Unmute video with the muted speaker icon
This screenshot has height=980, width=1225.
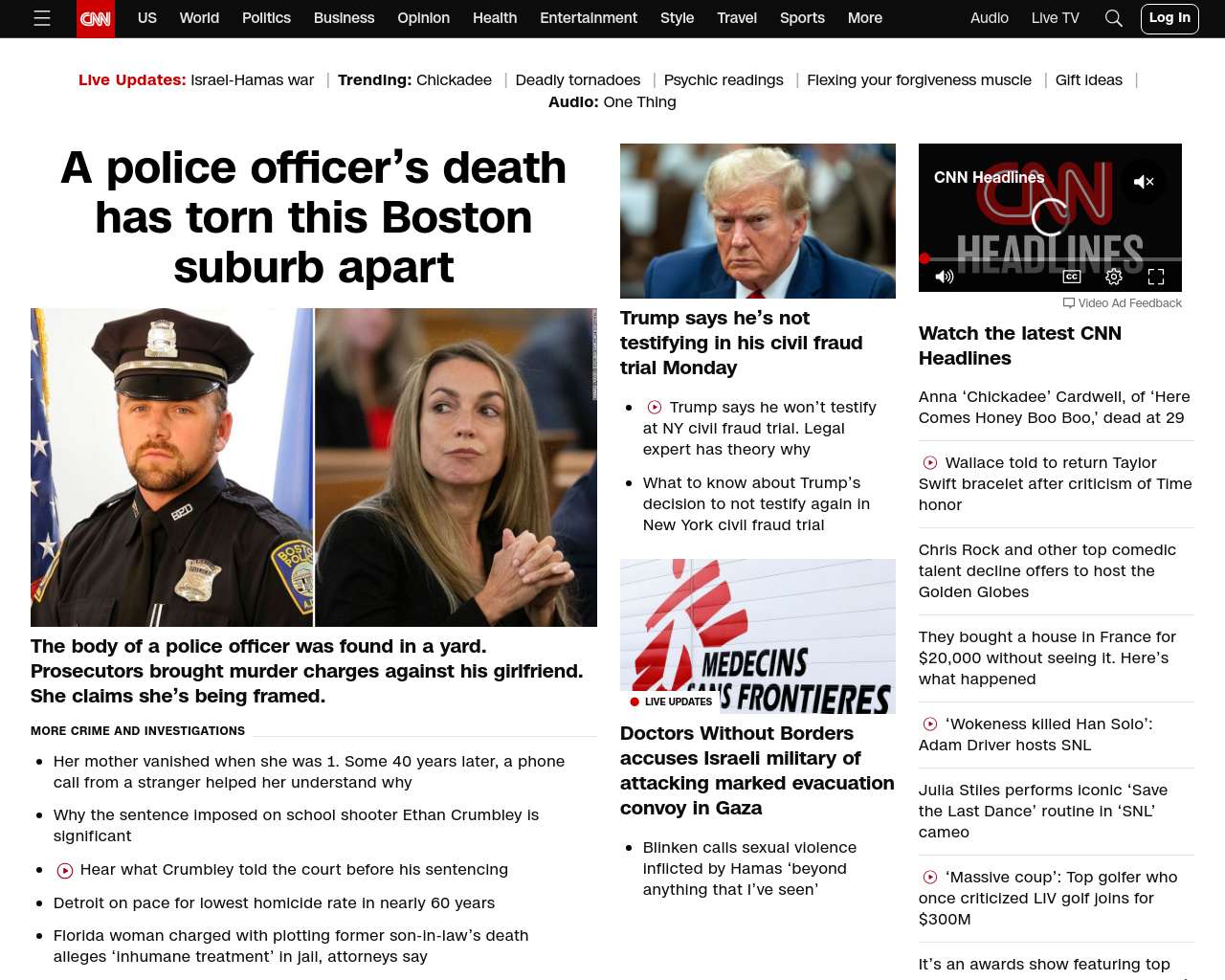tap(1144, 181)
